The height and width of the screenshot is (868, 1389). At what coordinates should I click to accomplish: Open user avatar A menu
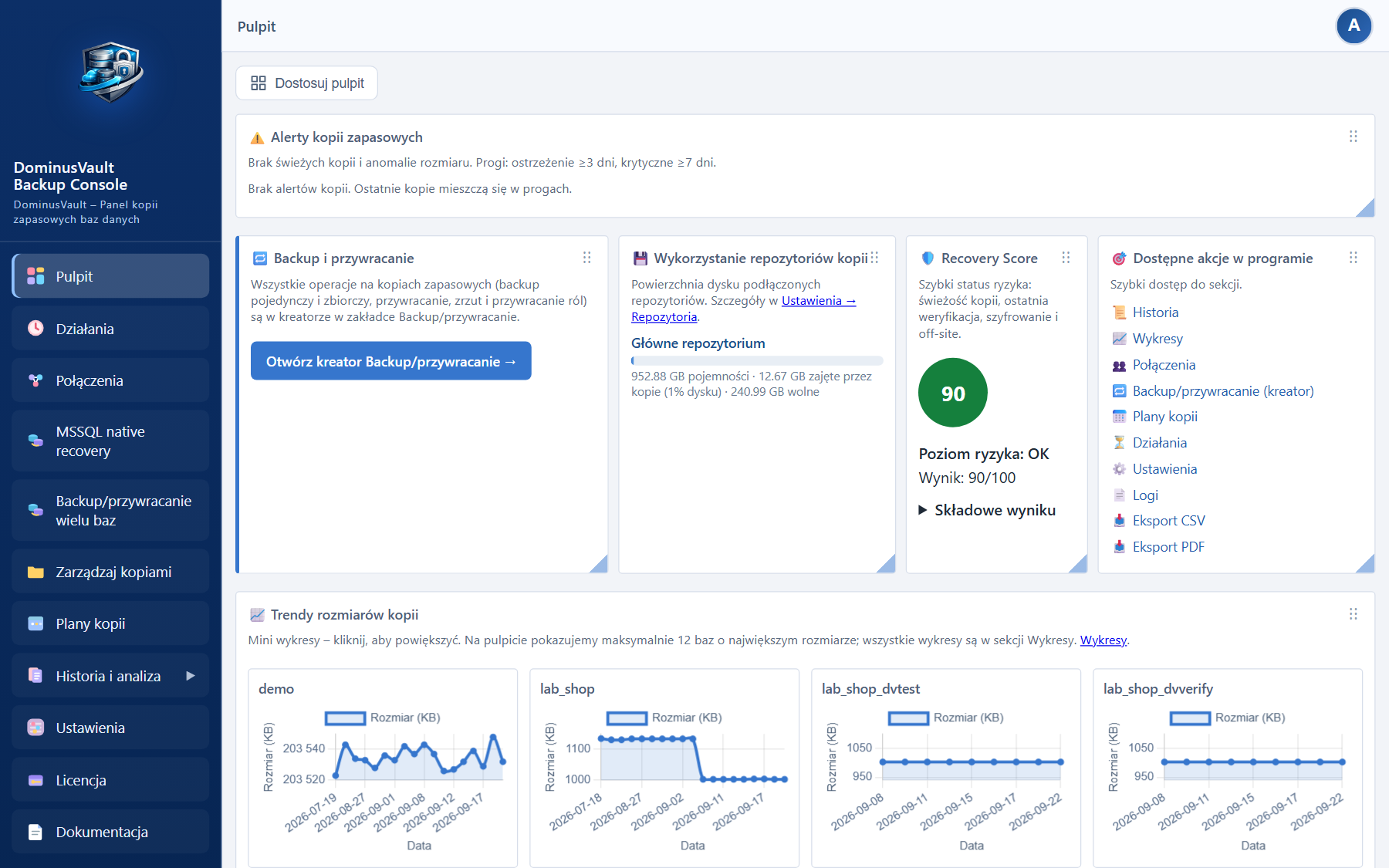point(1354,26)
